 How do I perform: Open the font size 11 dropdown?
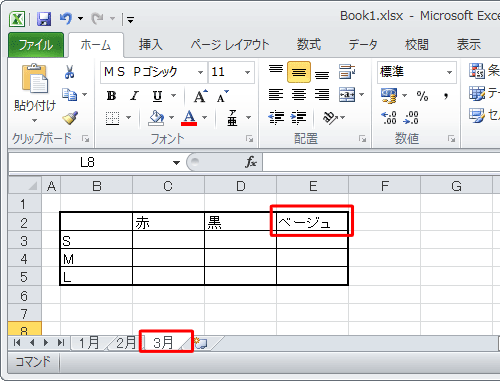click(x=247, y=72)
